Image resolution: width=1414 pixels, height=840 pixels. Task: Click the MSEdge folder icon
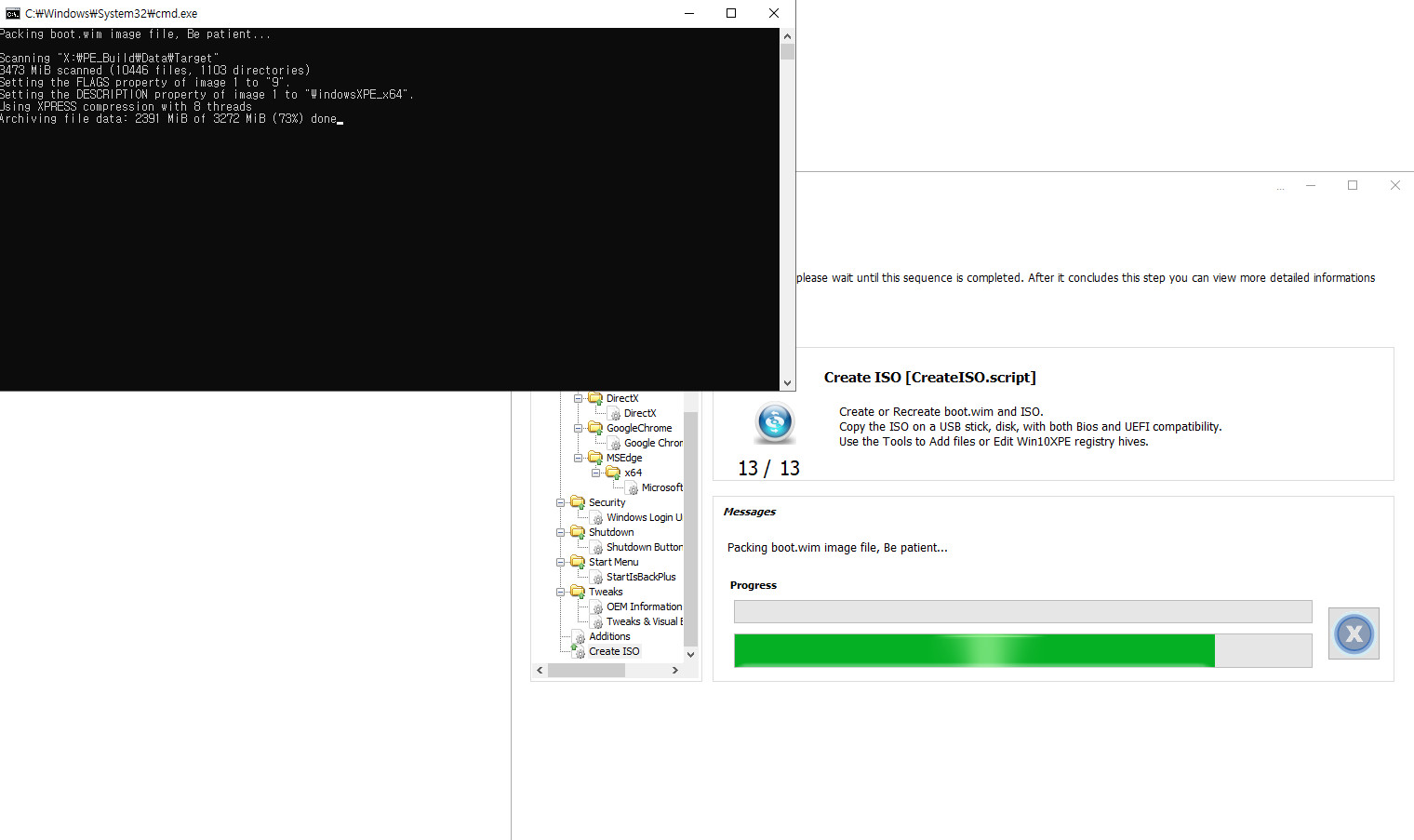coord(595,458)
